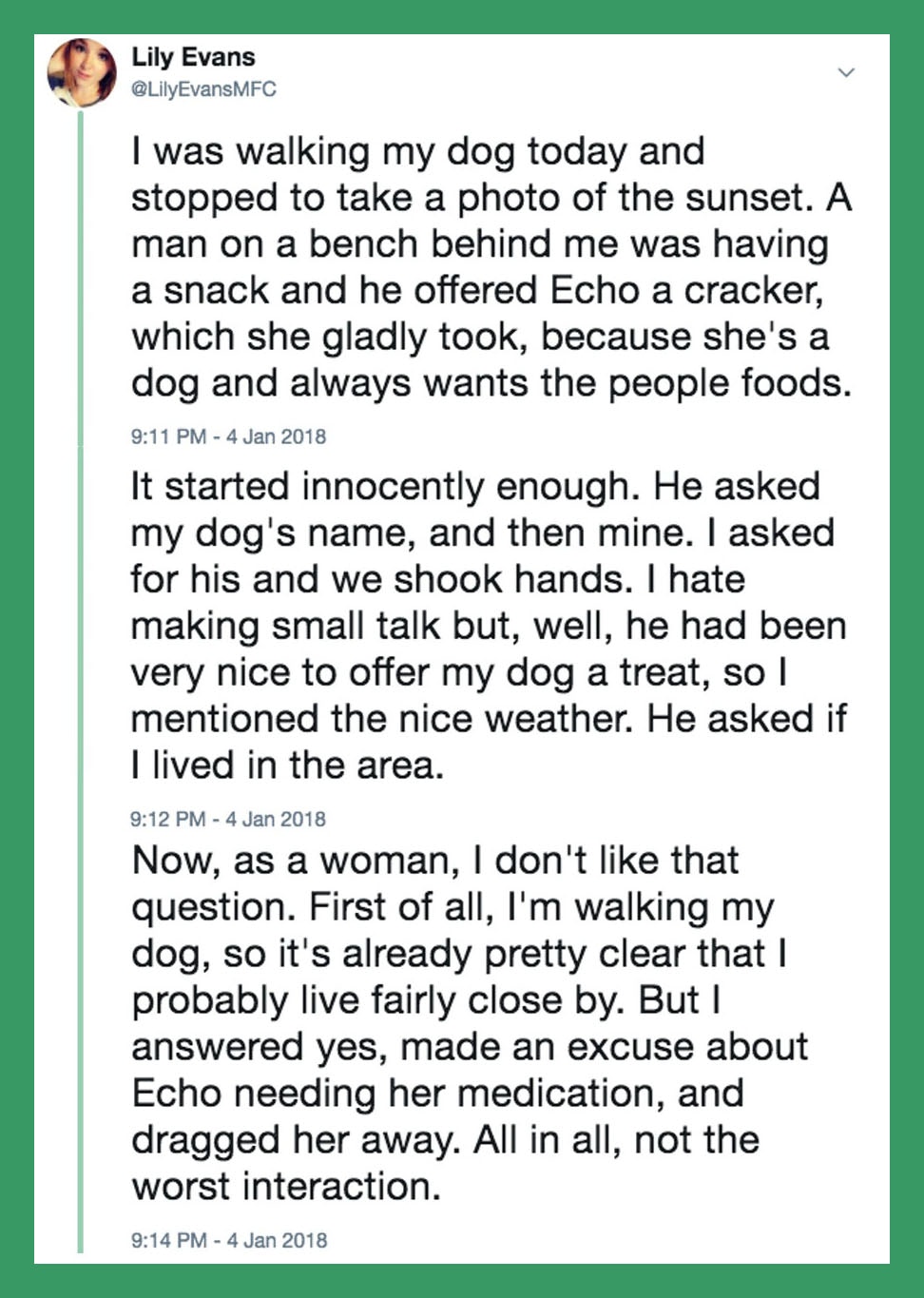924x1298 pixels.
Task: Click the line 'mentioned the nice weather. He asked if'
Action: [489, 719]
